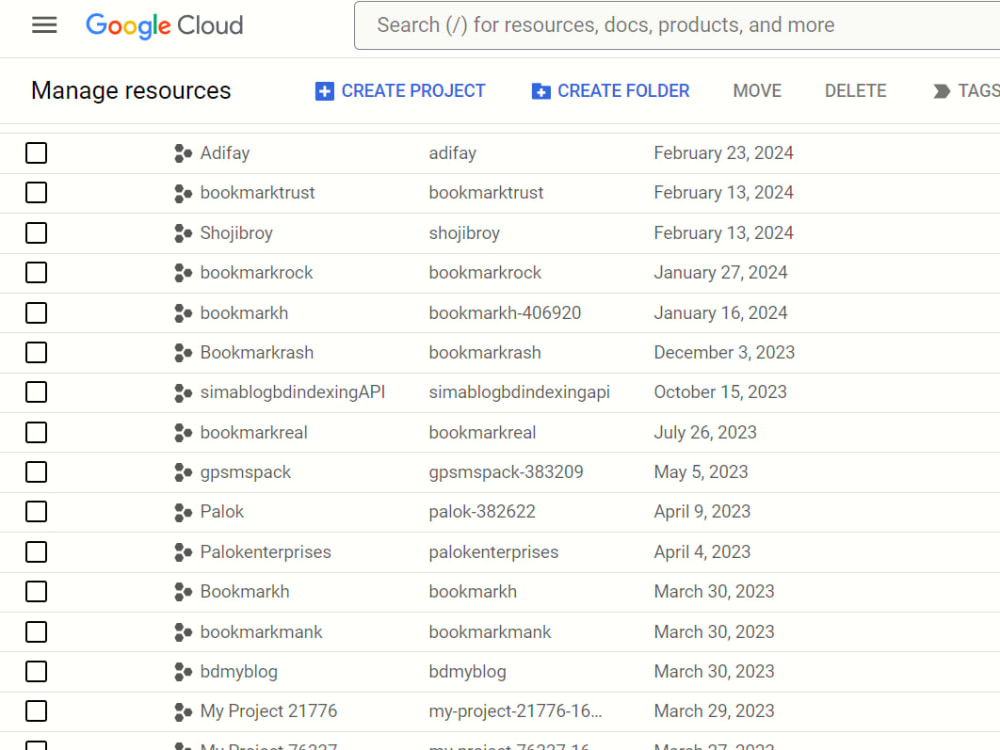Image resolution: width=1000 pixels, height=750 pixels.
Task: Click the Tags label icon
Action: click(x=941, y=91)
